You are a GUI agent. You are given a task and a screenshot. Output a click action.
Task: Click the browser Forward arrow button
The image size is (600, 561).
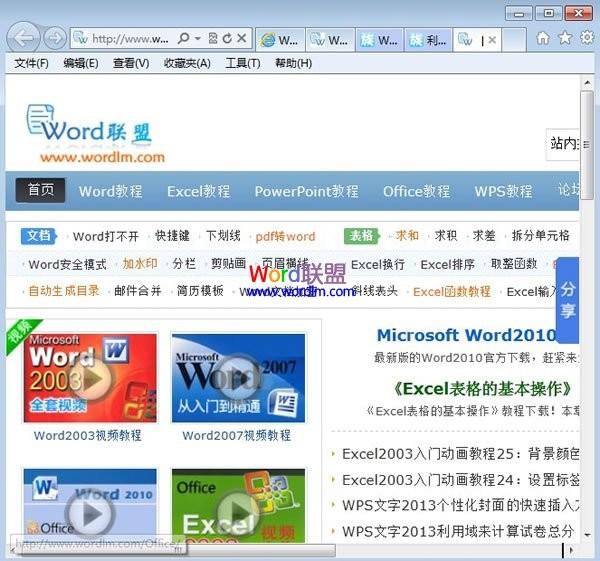coord(55,38)
